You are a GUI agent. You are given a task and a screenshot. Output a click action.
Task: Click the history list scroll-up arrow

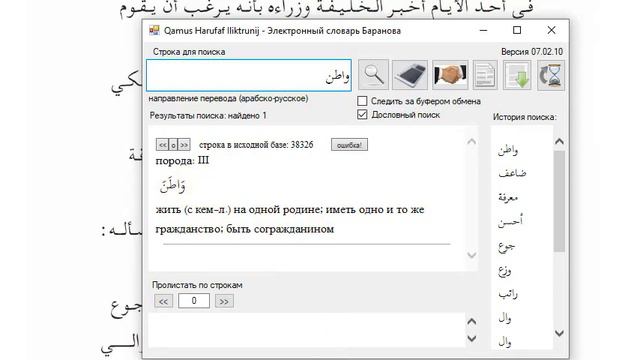(559, 142)
